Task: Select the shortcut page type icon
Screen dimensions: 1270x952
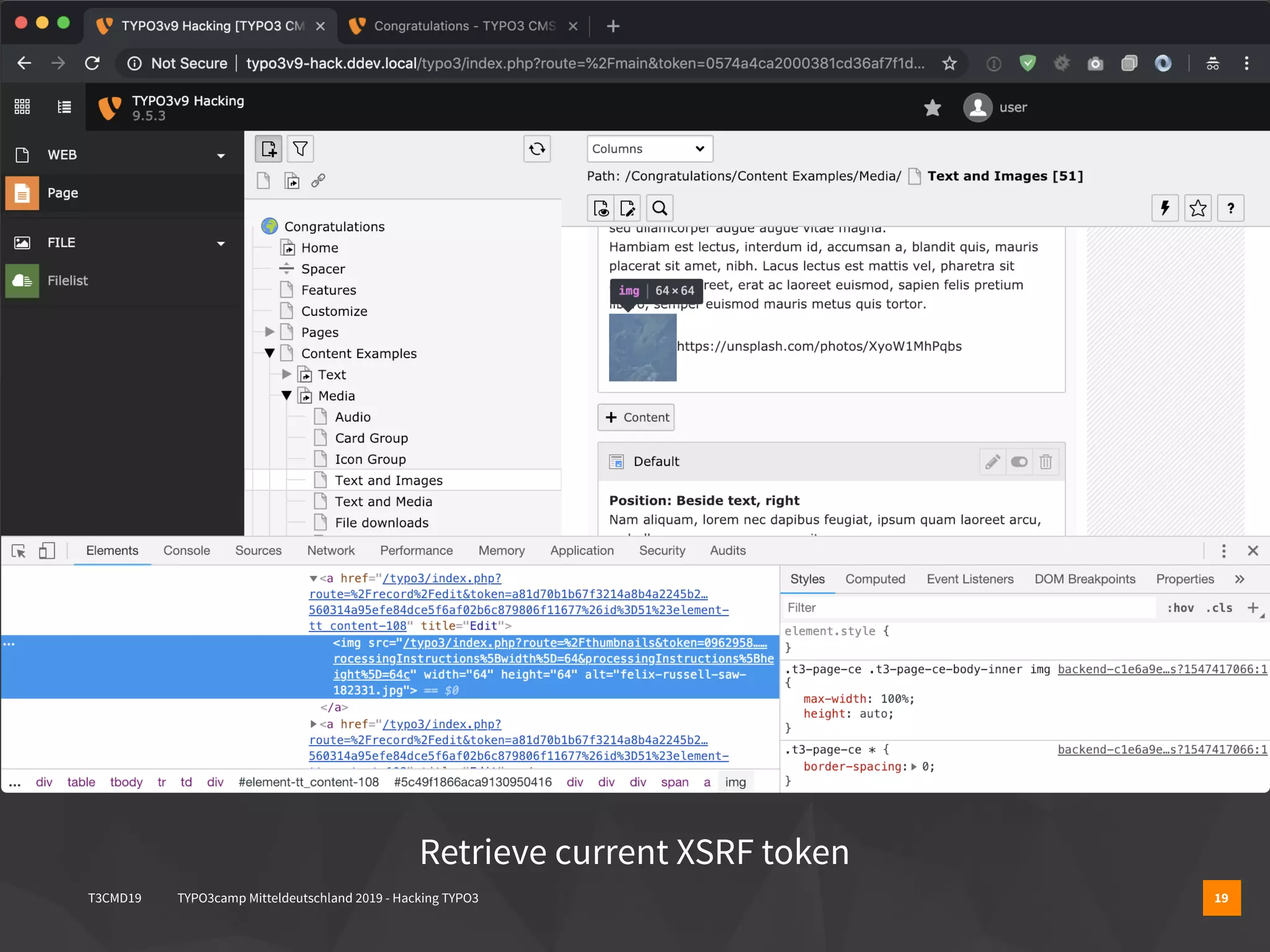Action: click(291, 180)
